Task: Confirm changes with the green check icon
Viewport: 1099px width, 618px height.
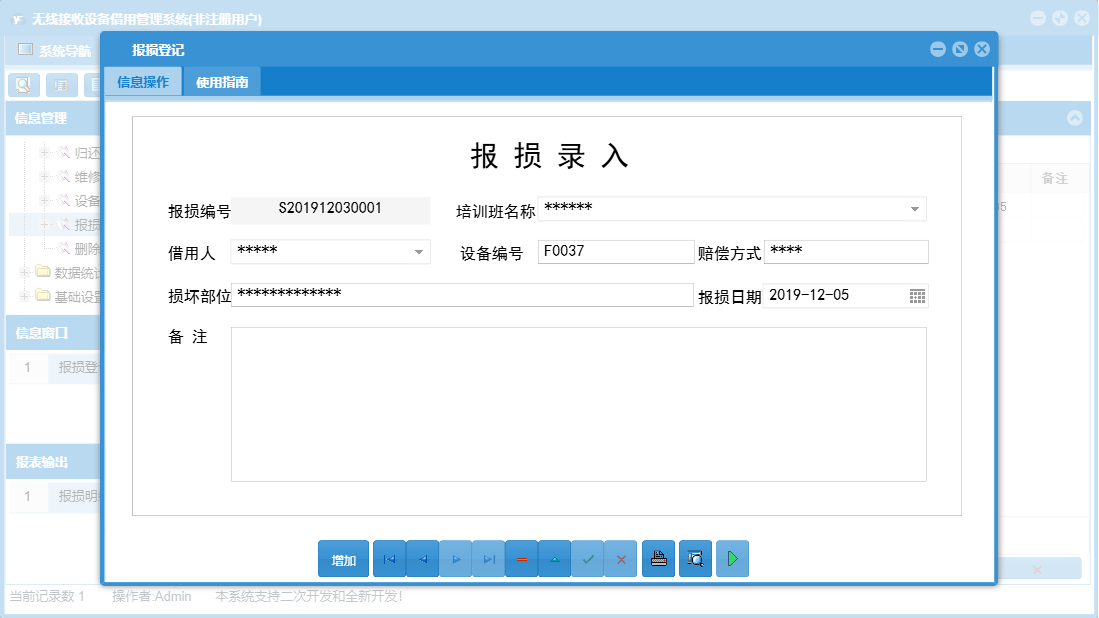Action: pos(587,558)
